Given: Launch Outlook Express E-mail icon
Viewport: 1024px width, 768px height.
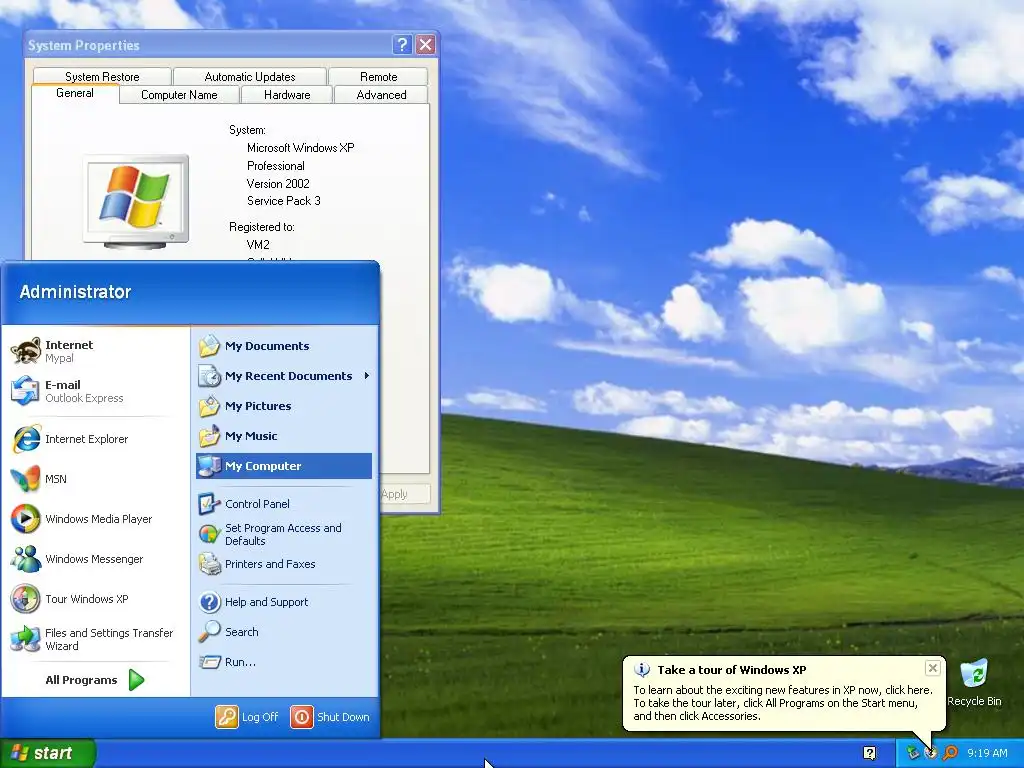Looking at the screenshot, I should pyautogui.click(x=25, y=391).
